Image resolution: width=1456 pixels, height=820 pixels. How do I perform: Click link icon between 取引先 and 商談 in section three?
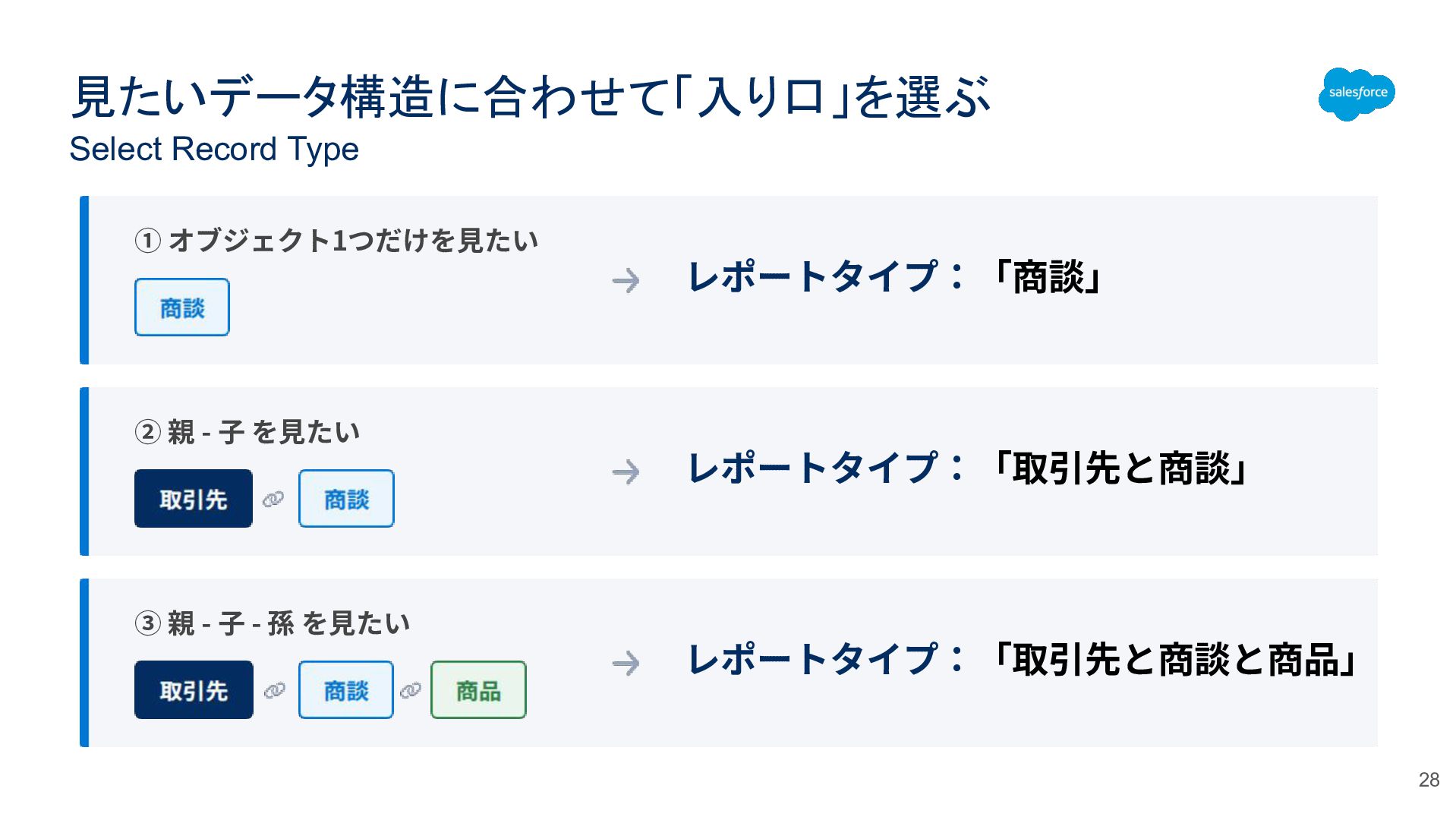coord(274,690)
